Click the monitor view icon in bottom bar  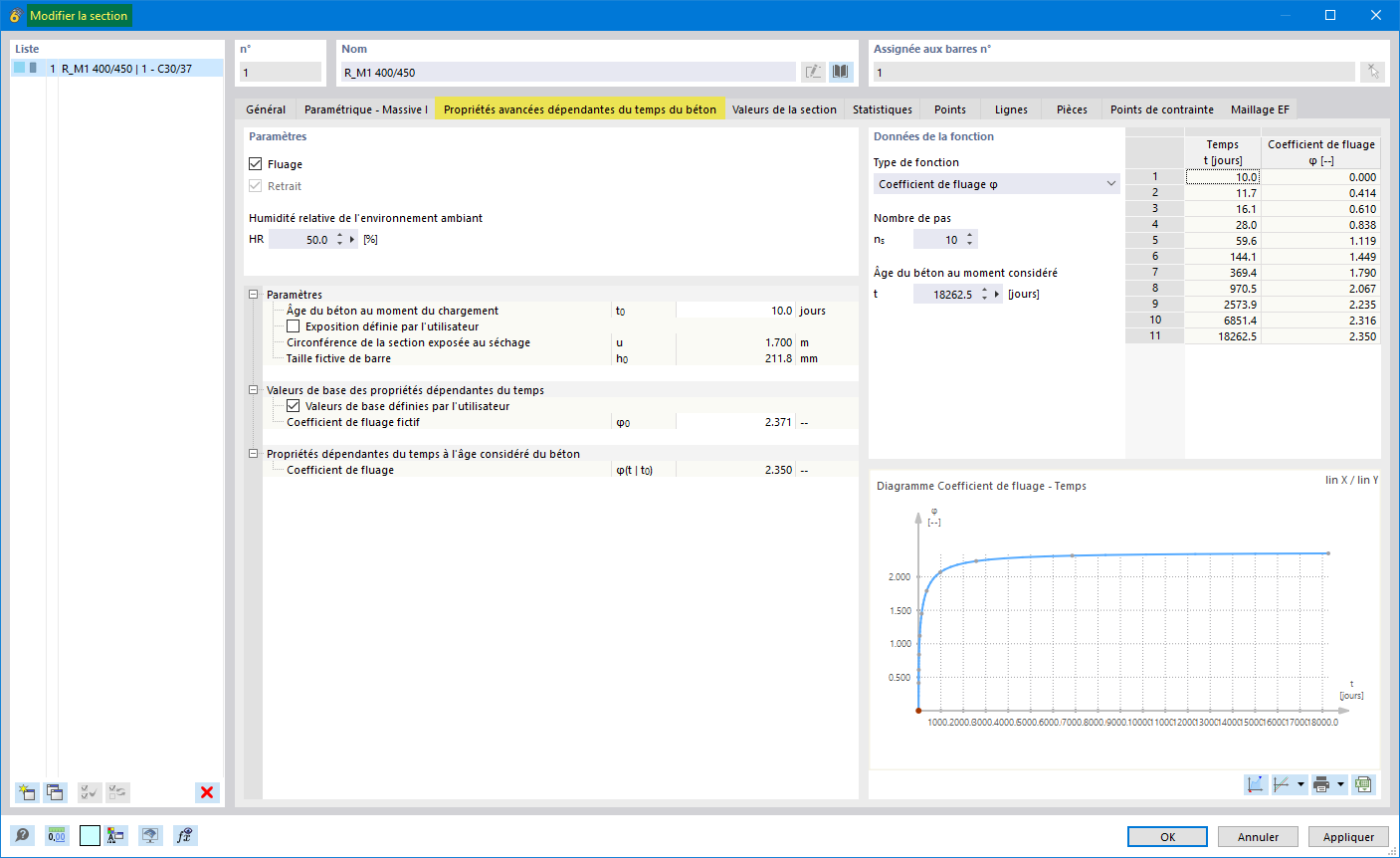(150, 836)
